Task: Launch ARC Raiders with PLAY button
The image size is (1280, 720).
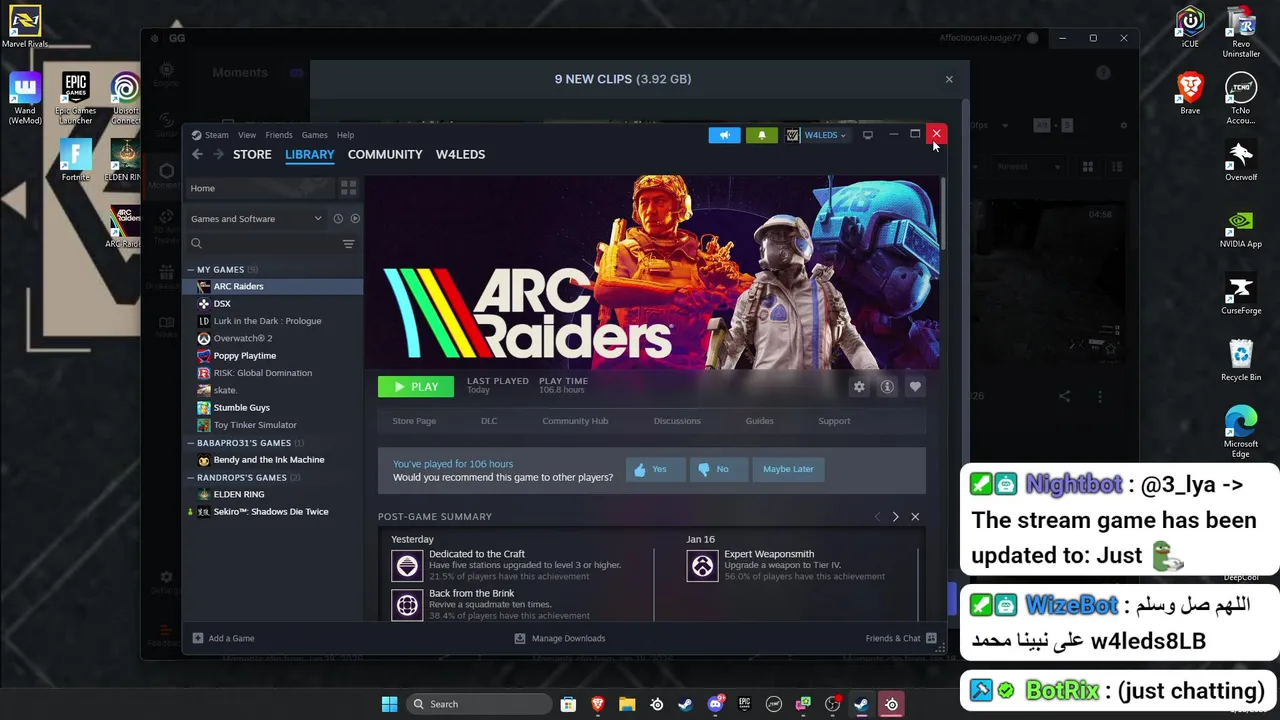Action: 416,387
